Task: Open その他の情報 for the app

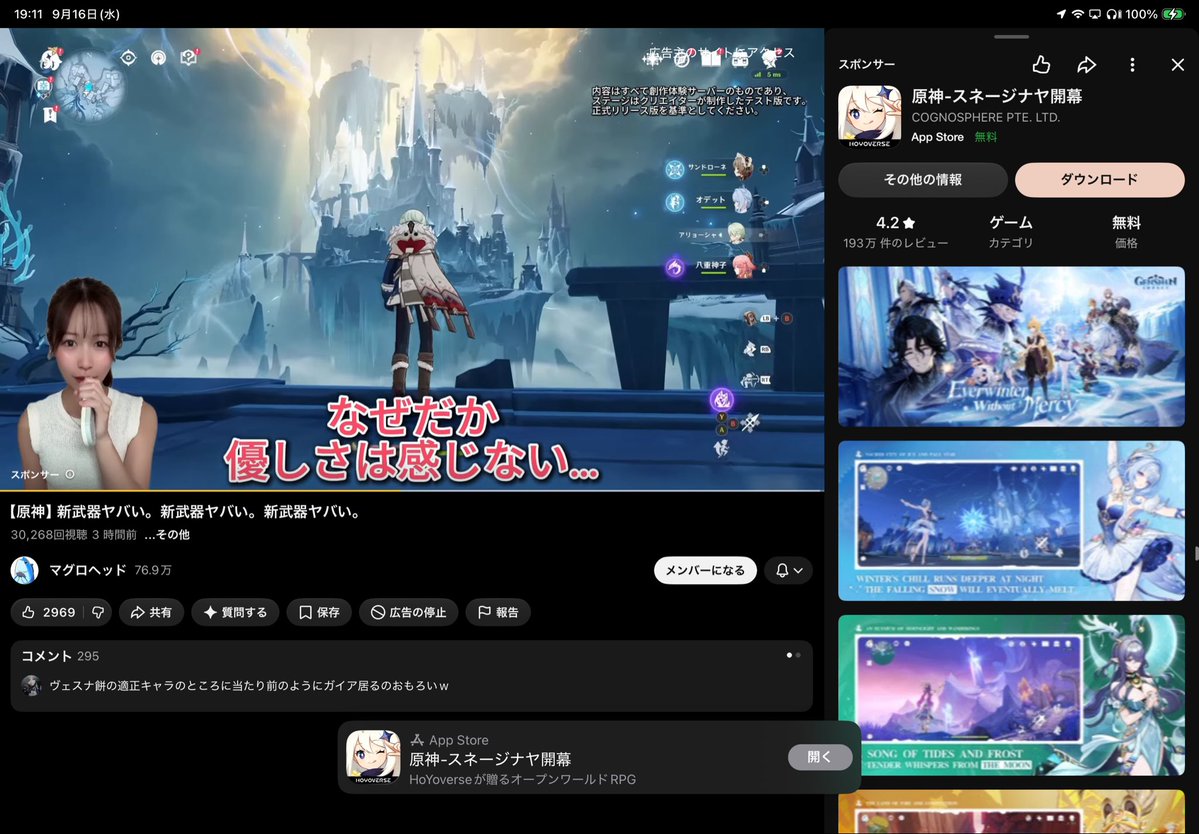Action: 923,180
